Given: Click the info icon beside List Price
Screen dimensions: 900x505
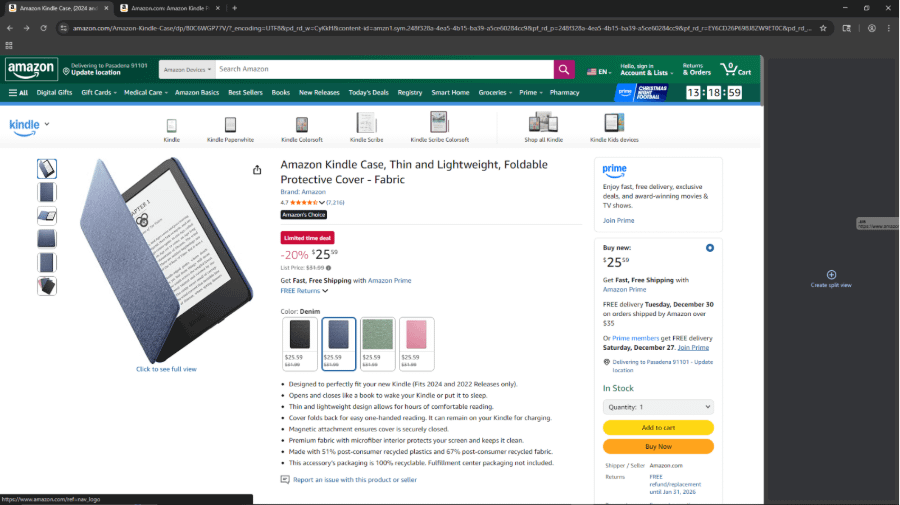Looking at the screenshot, I should click(328, 268).
